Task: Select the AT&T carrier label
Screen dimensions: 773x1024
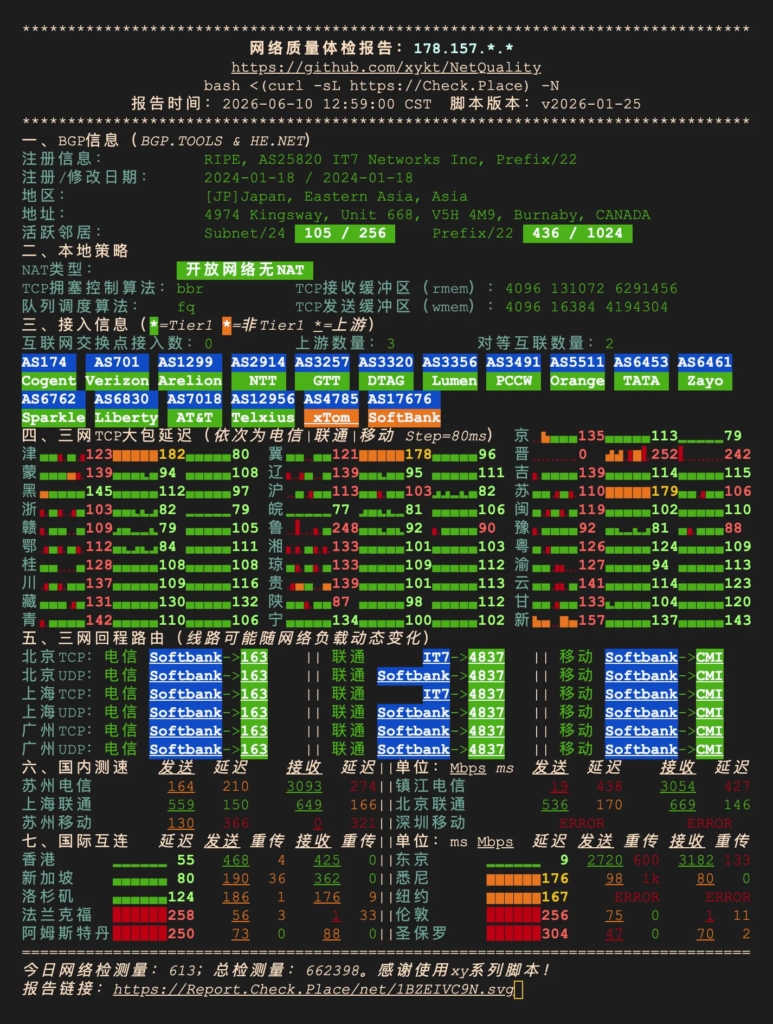Action: click(195, 417)
